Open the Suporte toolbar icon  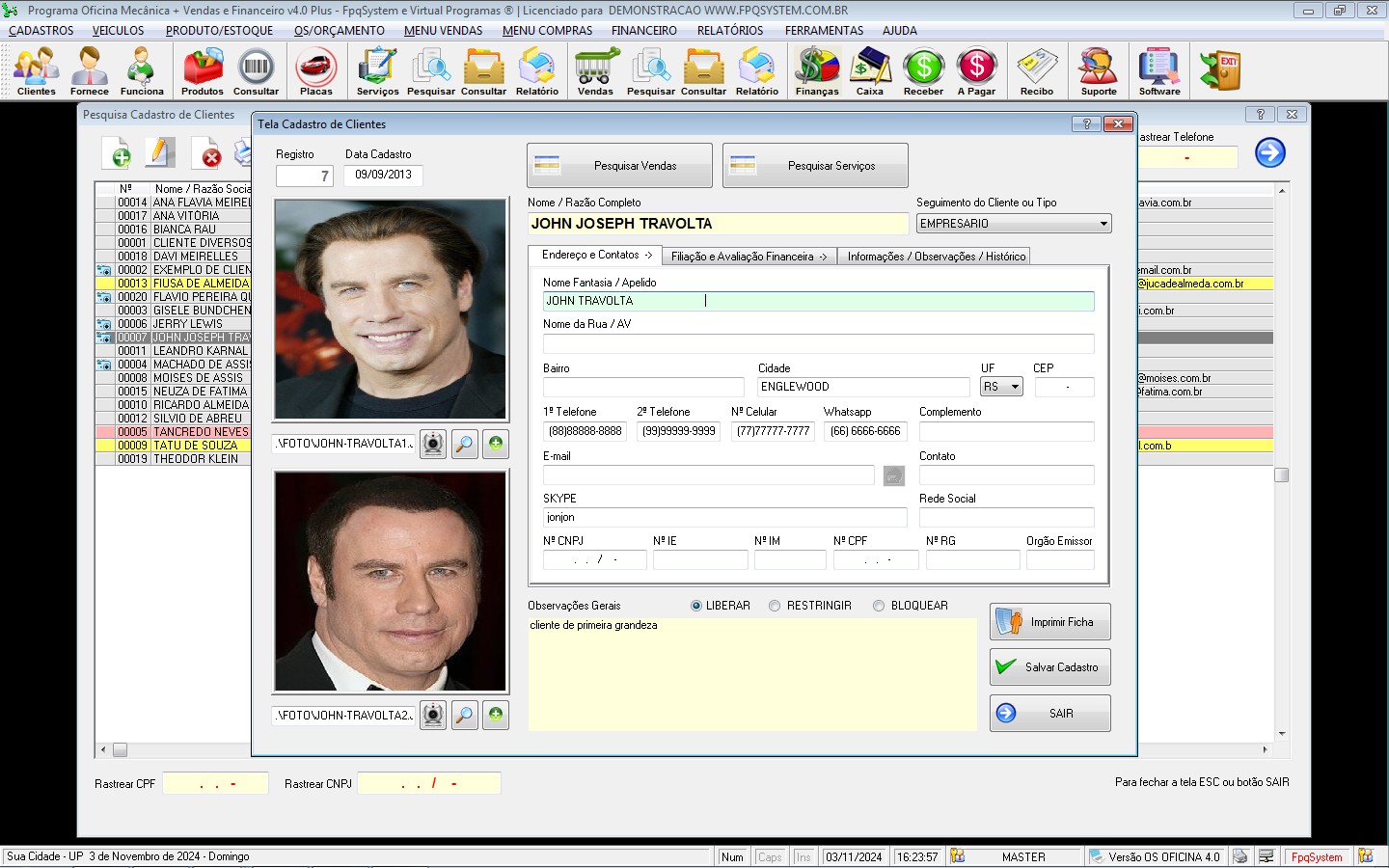1098,71
